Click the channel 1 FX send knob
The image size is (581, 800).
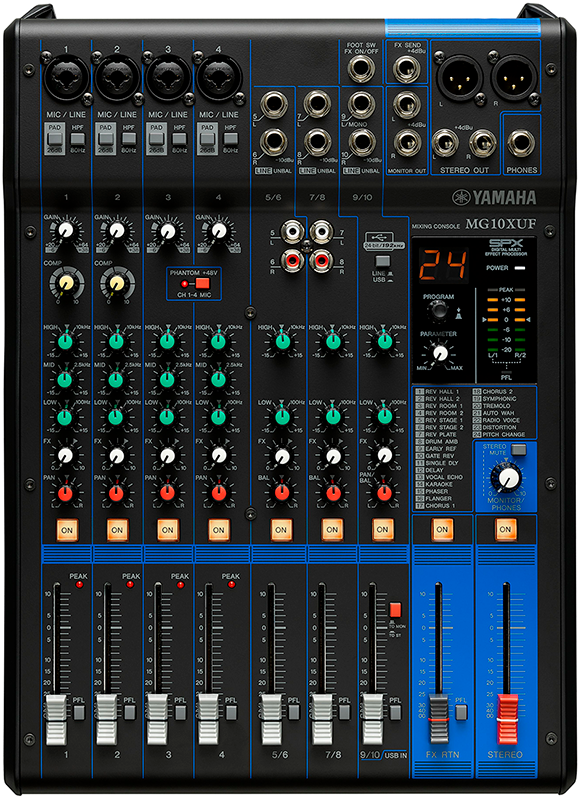pos(66,455)
